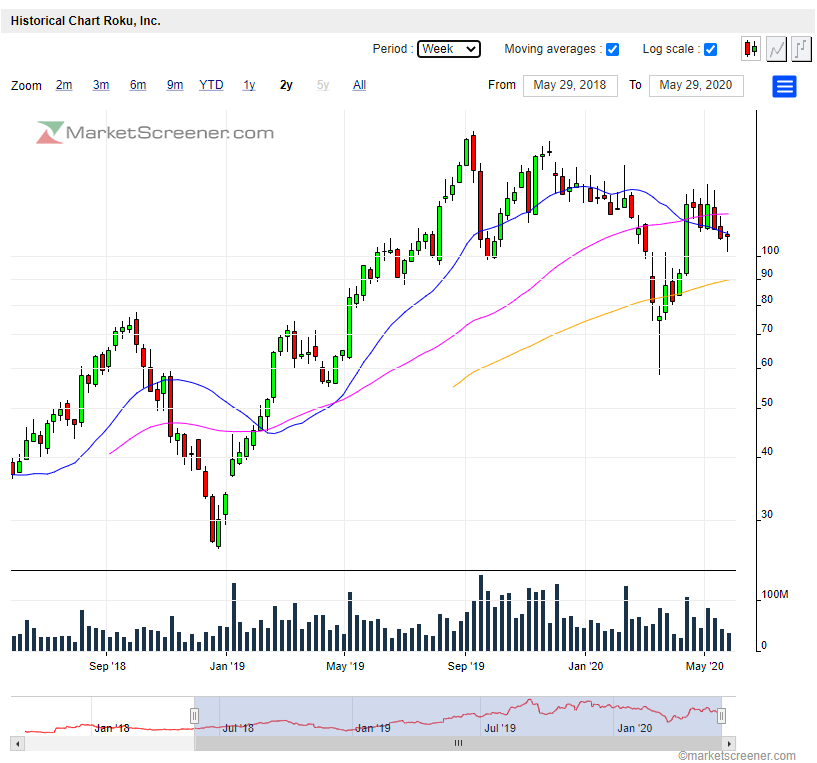817x763 pixels.
Task: Zoom chart to 2m
Action: tap(64, 85)
